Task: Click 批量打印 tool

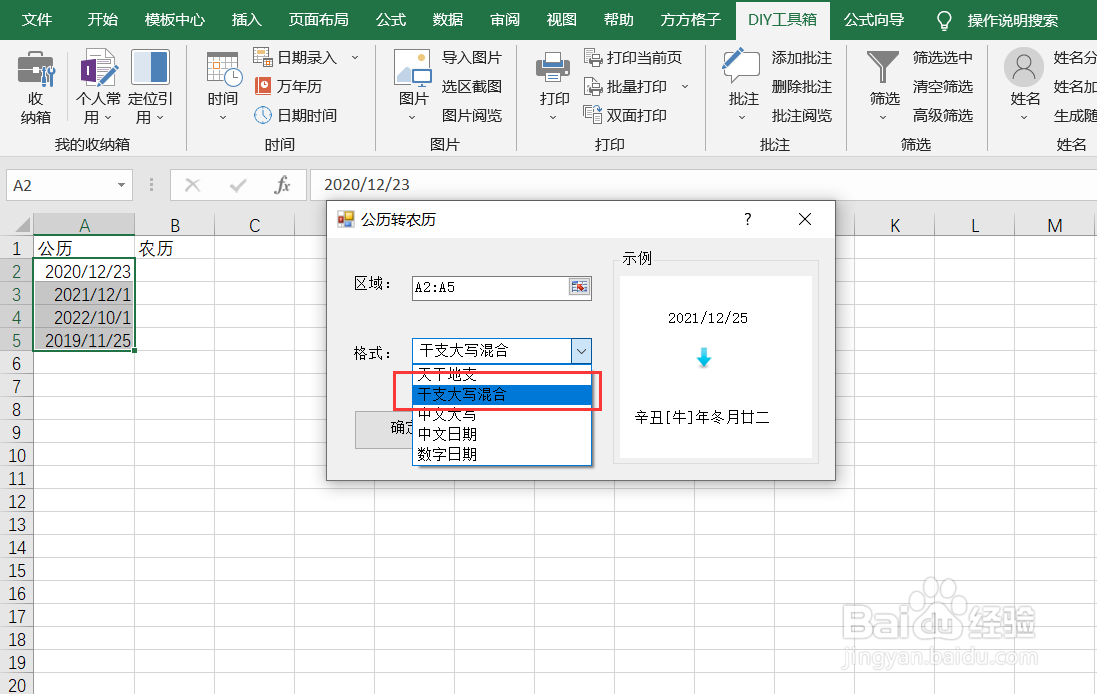Action: (x=625, y=86)
